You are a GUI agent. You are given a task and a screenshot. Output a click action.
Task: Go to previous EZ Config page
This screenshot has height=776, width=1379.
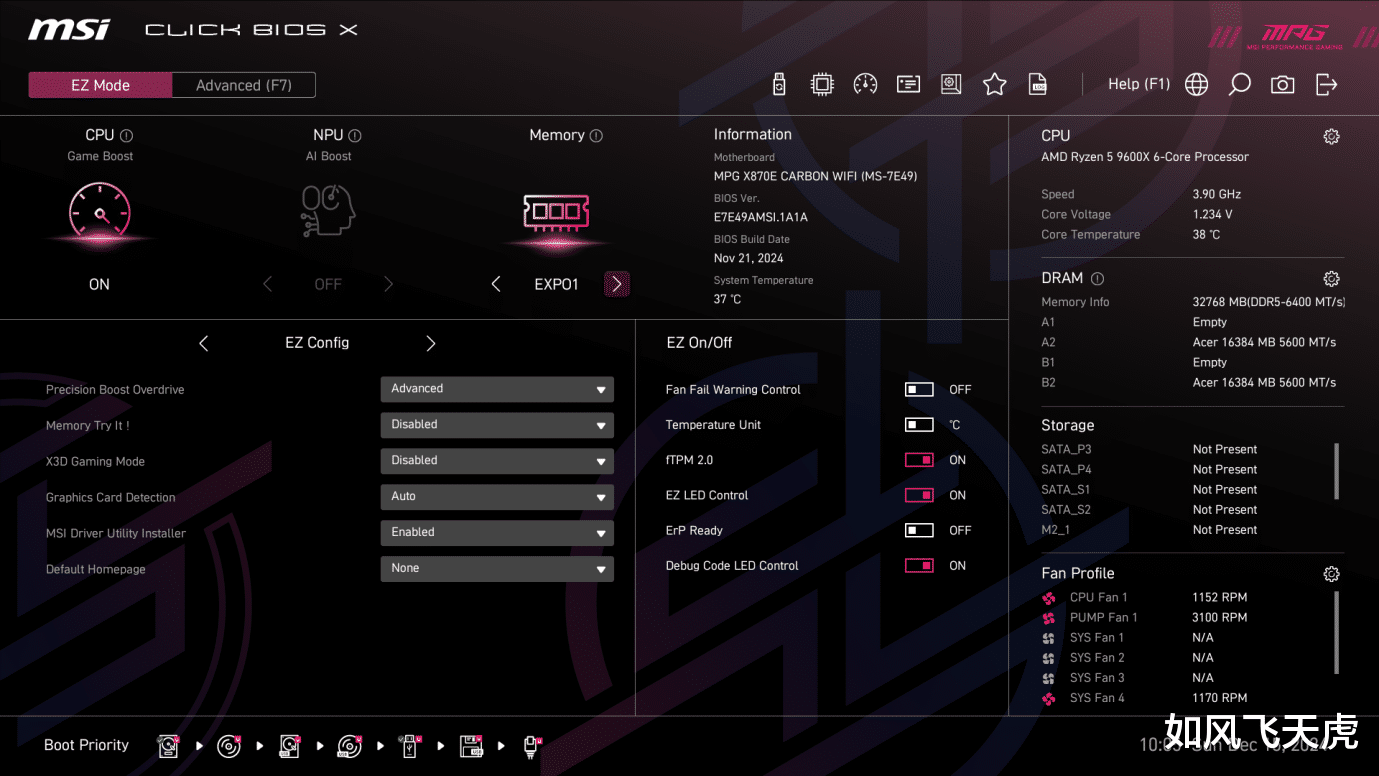[204, 344]
